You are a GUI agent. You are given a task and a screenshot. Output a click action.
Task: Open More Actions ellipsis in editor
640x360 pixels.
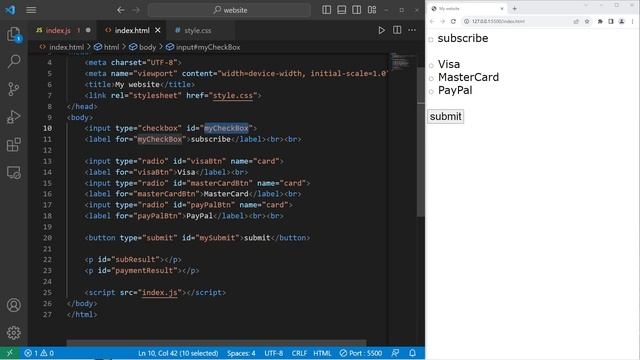coord(412,30)
